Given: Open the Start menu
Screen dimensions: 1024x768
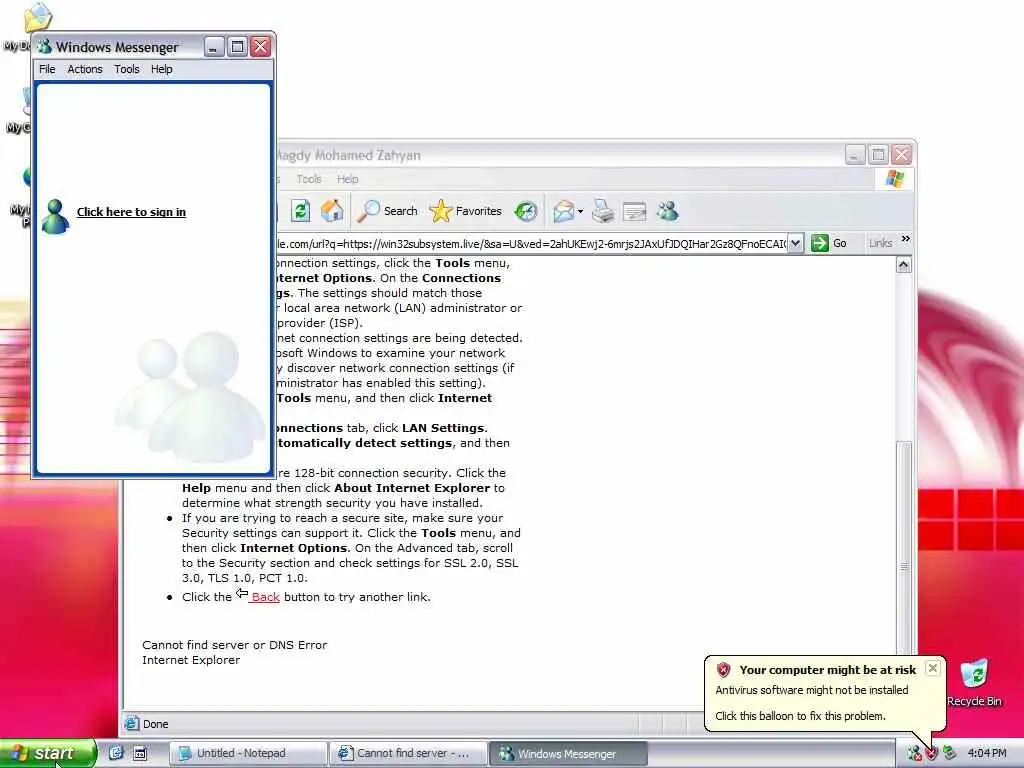Looking at the screenshot, I should coord(48,753).
